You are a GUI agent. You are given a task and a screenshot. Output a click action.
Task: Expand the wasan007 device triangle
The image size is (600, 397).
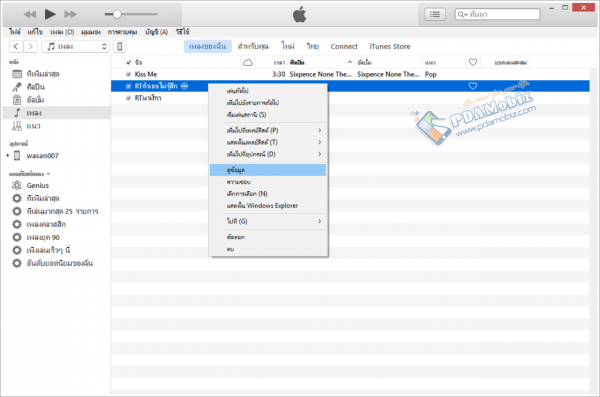[7, 155]
